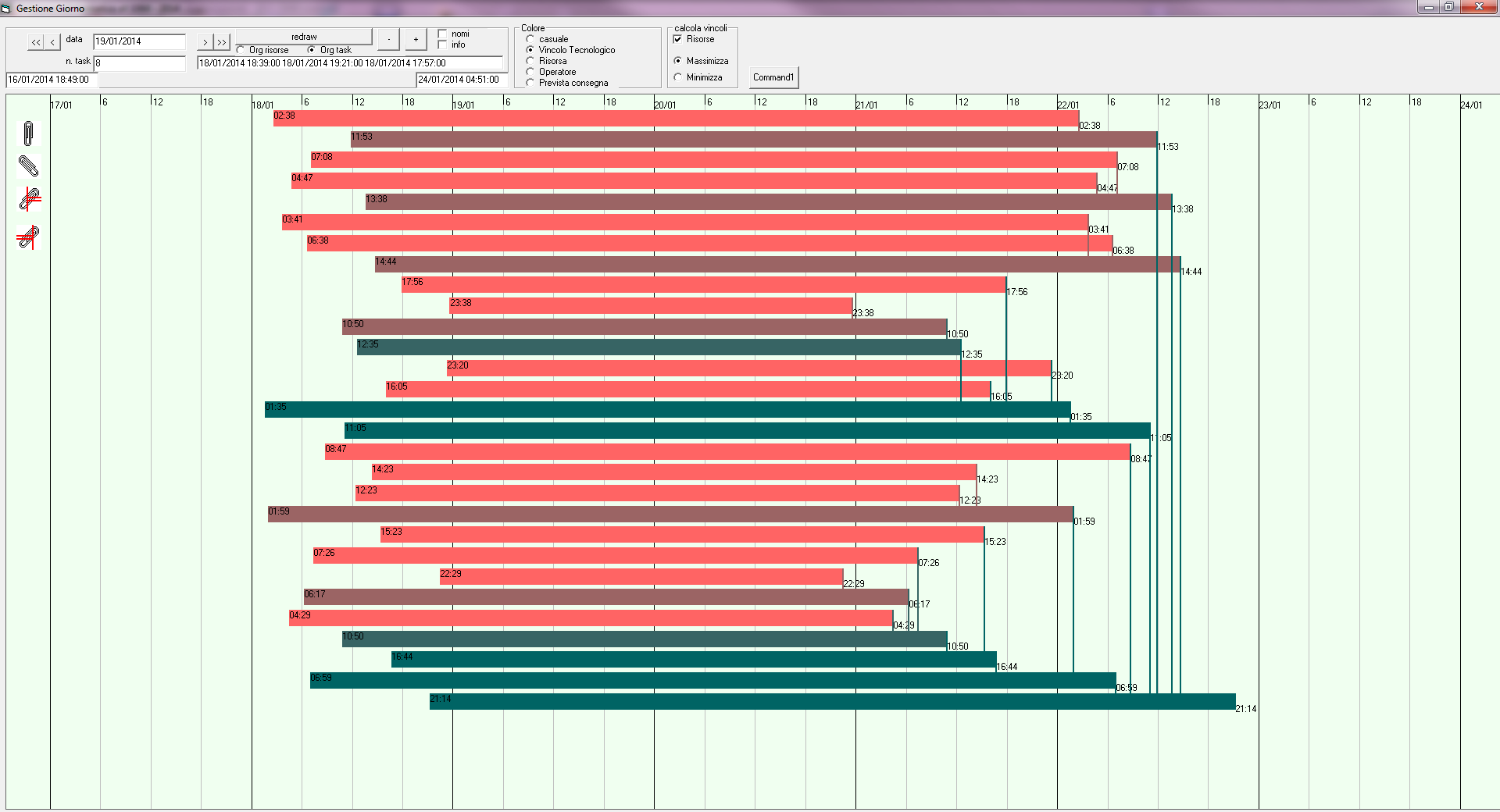
Task: Go to previous day with < button
Action: click(x=52, y=42)
